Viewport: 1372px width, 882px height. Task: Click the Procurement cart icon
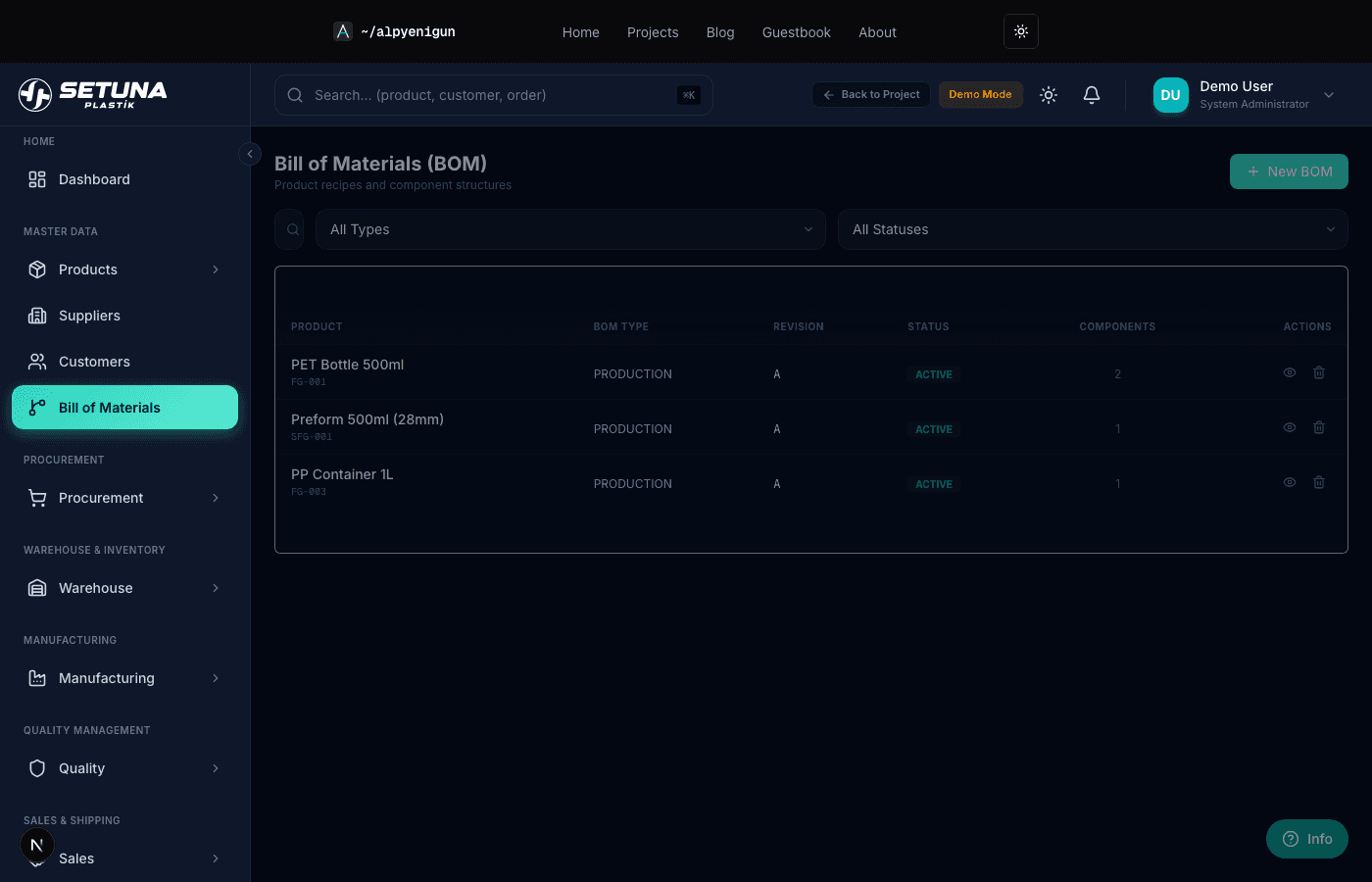[x=37, y=498]
